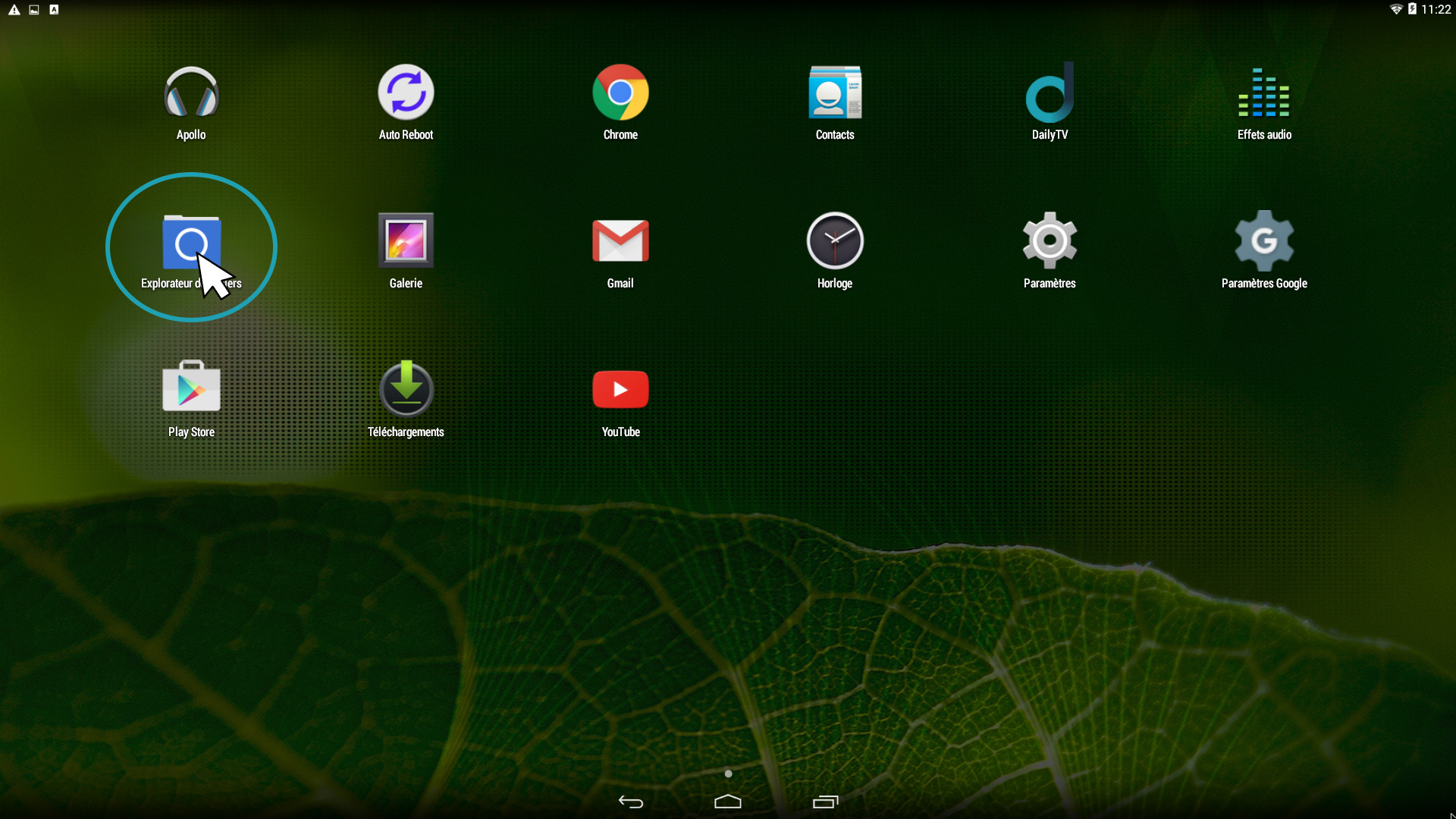Image resolution: width=1456 pixels, height=819 pixels.
Task: Tap the 11:22 clock in status bar
Action: 1436,9
